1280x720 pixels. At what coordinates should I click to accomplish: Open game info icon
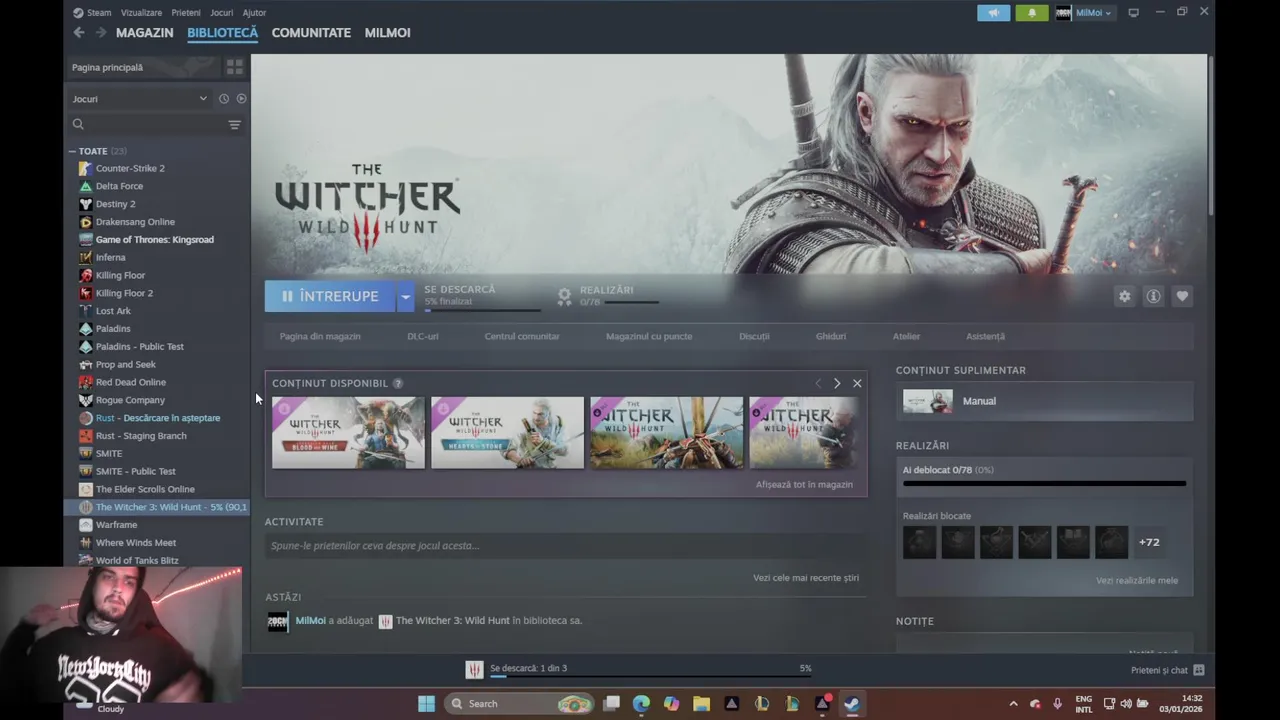(x=1153, y=296)
